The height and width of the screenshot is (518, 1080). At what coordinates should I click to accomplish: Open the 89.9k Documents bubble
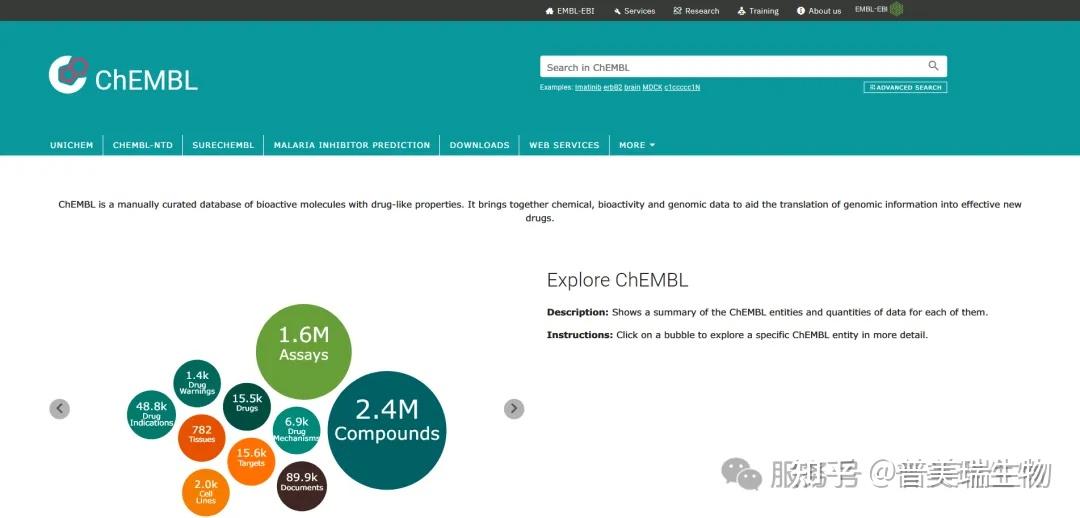pyautogui.click(x=302, y=486)
